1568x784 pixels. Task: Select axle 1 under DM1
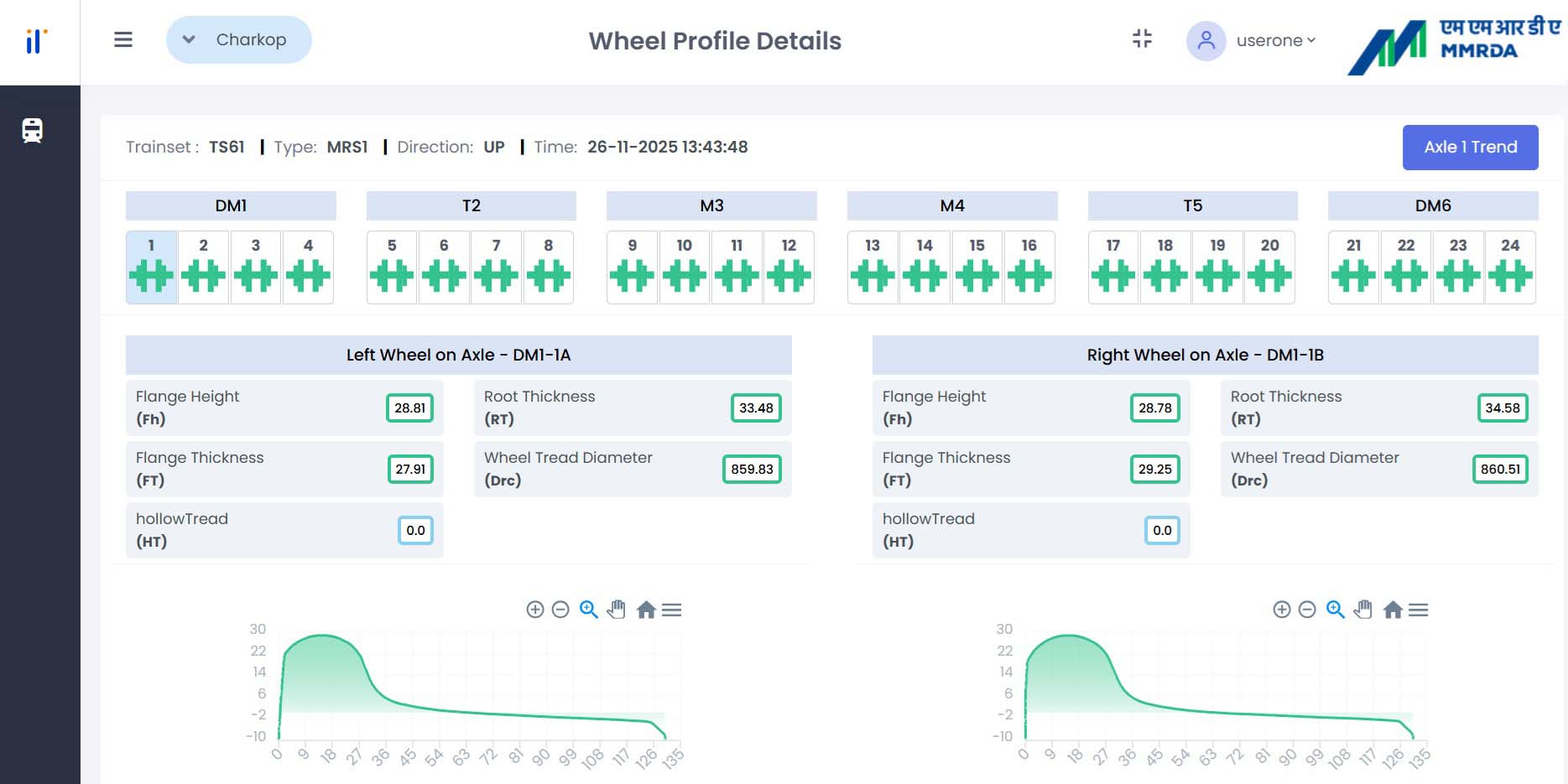pos(151,268)
